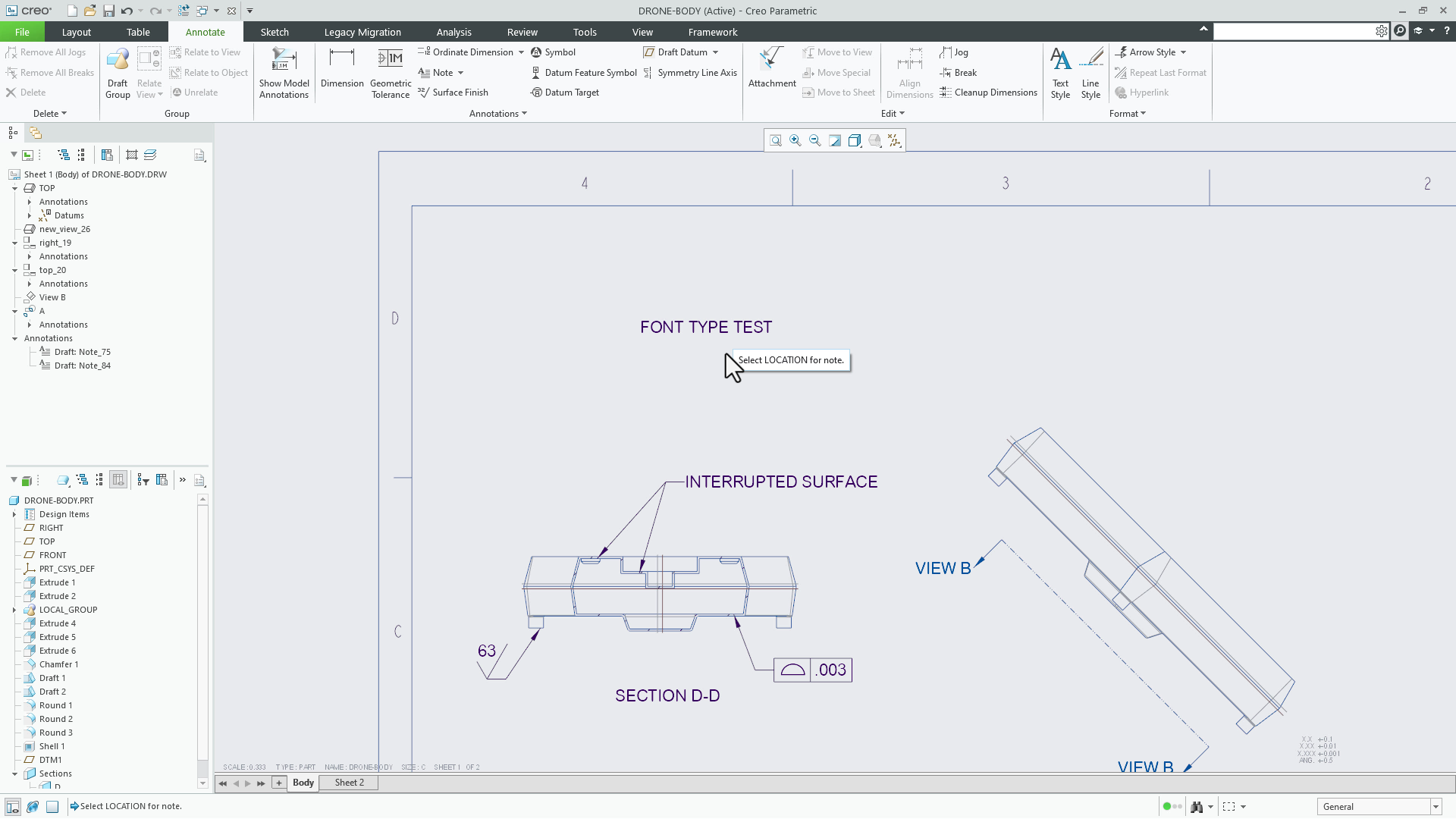Expand the Annotations group dropdown
This screenshot has width=1456, height=819.
coord(497,114)
